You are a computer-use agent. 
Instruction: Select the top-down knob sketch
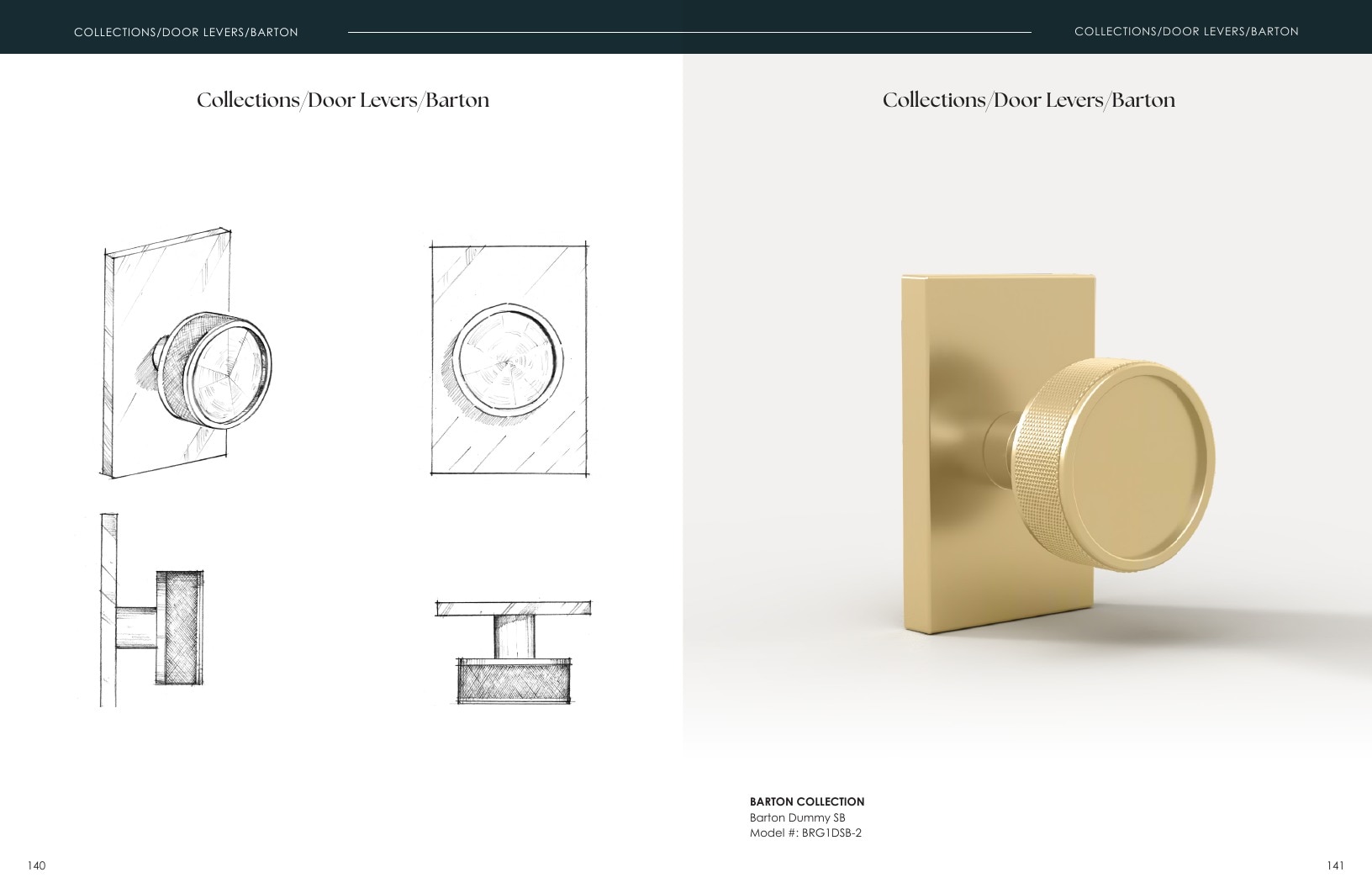click(x=513, y=652)
